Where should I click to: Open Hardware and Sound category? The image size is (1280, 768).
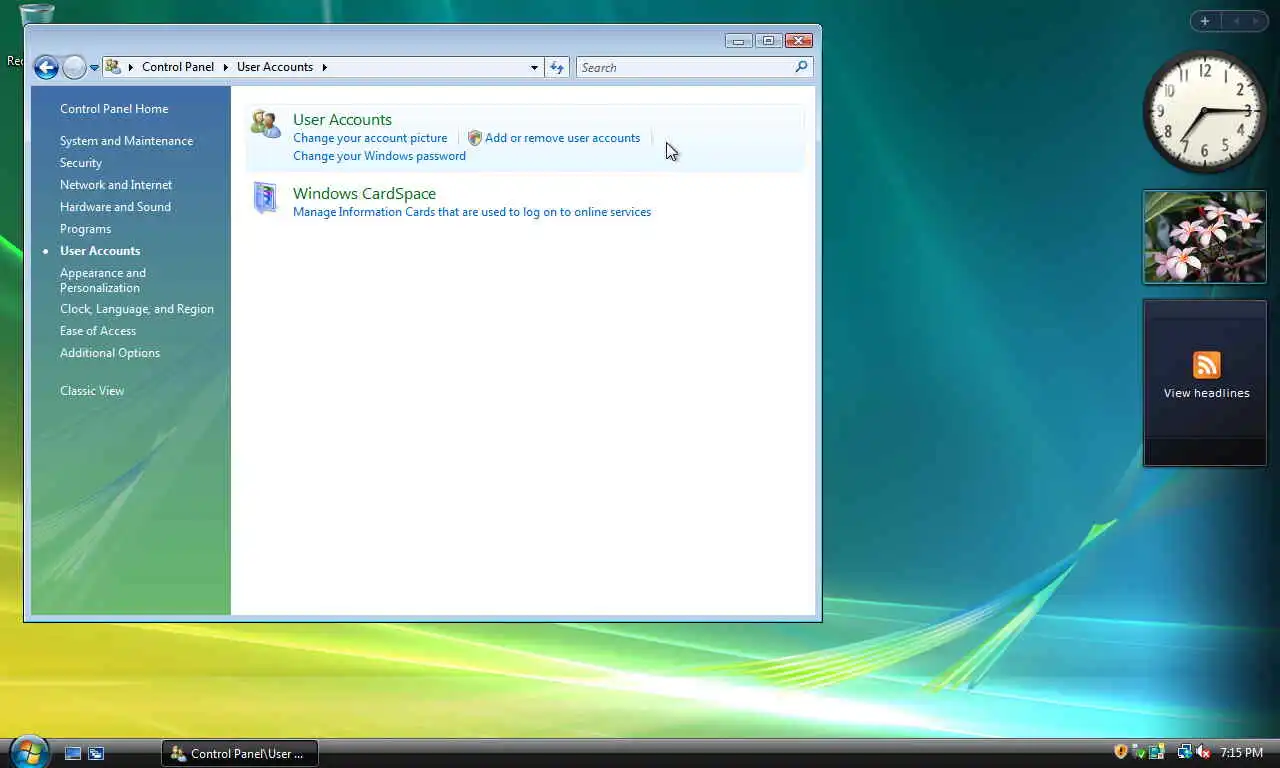tap(115, 207)
